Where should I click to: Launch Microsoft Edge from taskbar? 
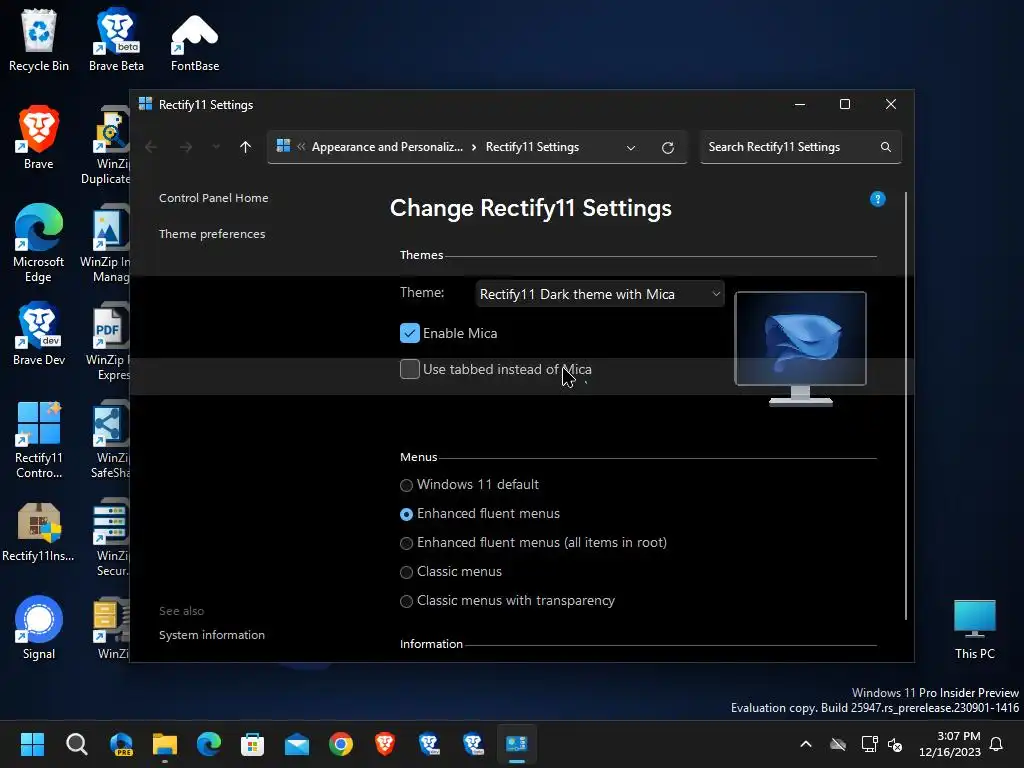[209, 744]
